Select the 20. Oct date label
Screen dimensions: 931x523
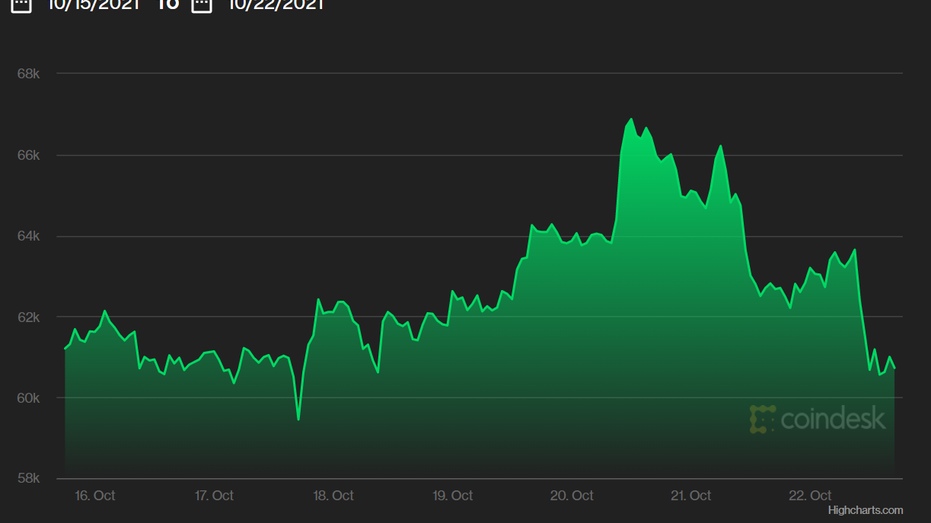[573, 495]
